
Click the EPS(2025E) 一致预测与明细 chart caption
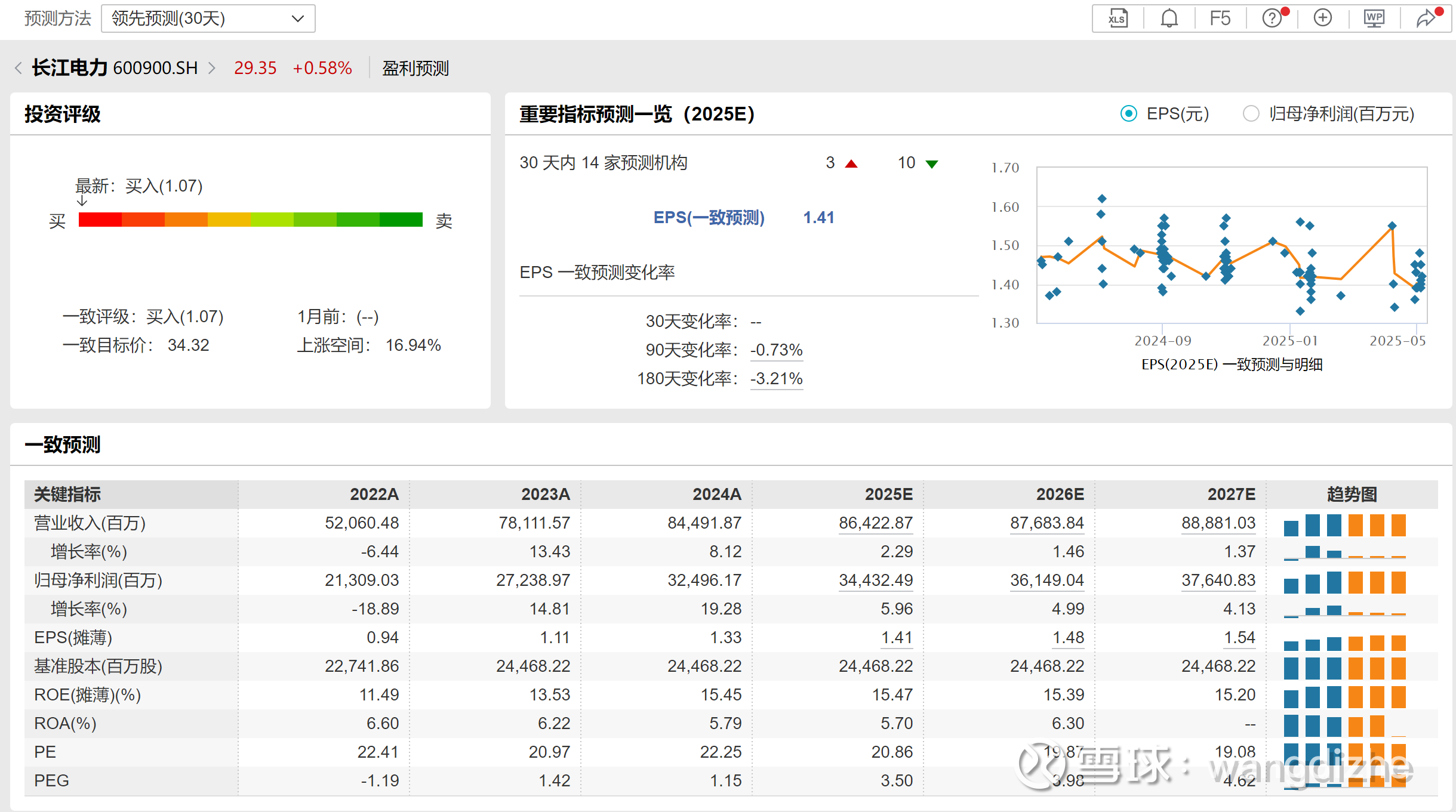1232,364
